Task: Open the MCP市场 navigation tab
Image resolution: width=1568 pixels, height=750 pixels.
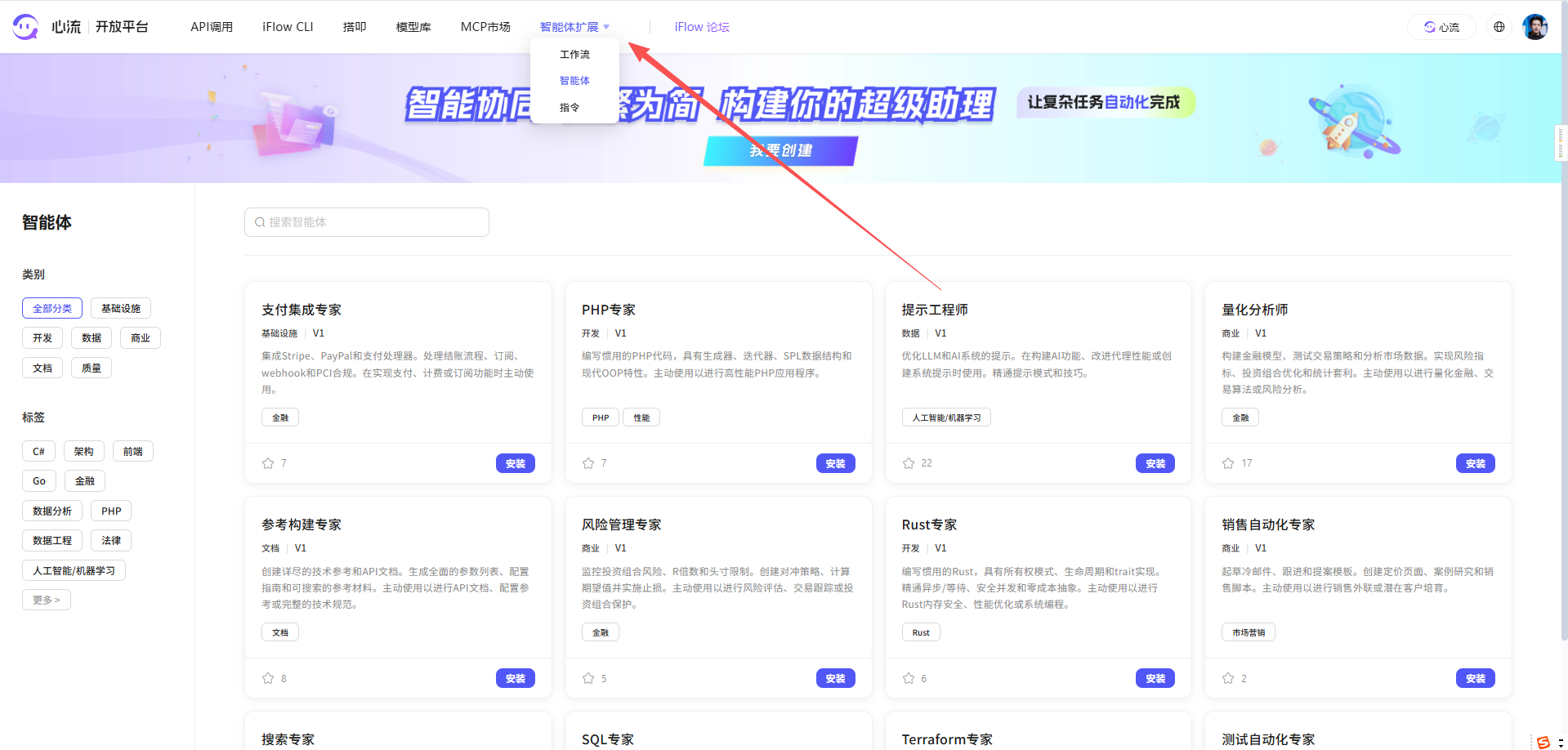Action: click(x=485, y=27)
